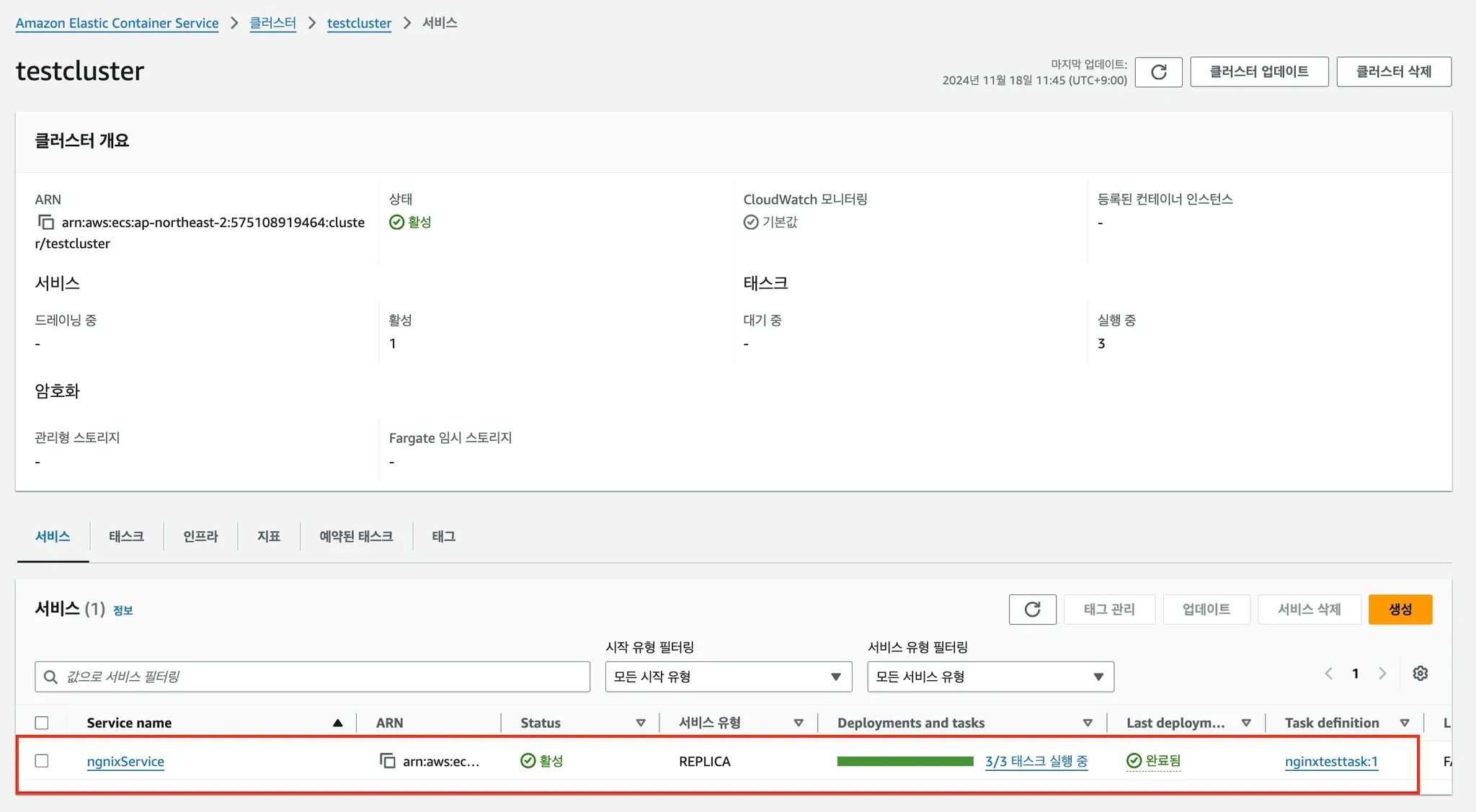Open the service type filter dropdown

[991, 677]
